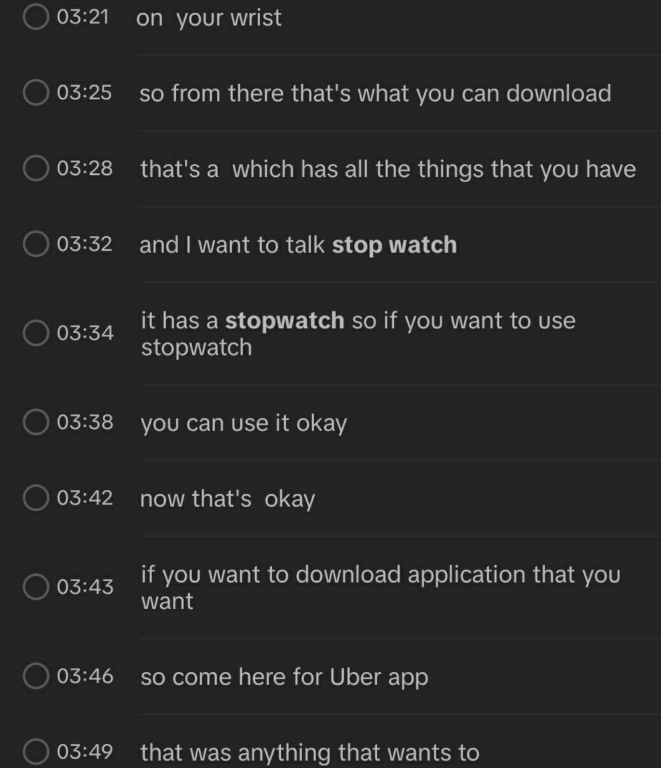Select the radio circle beside 03:32
This screenshot has width=661, height=768.
coord(36,244)
